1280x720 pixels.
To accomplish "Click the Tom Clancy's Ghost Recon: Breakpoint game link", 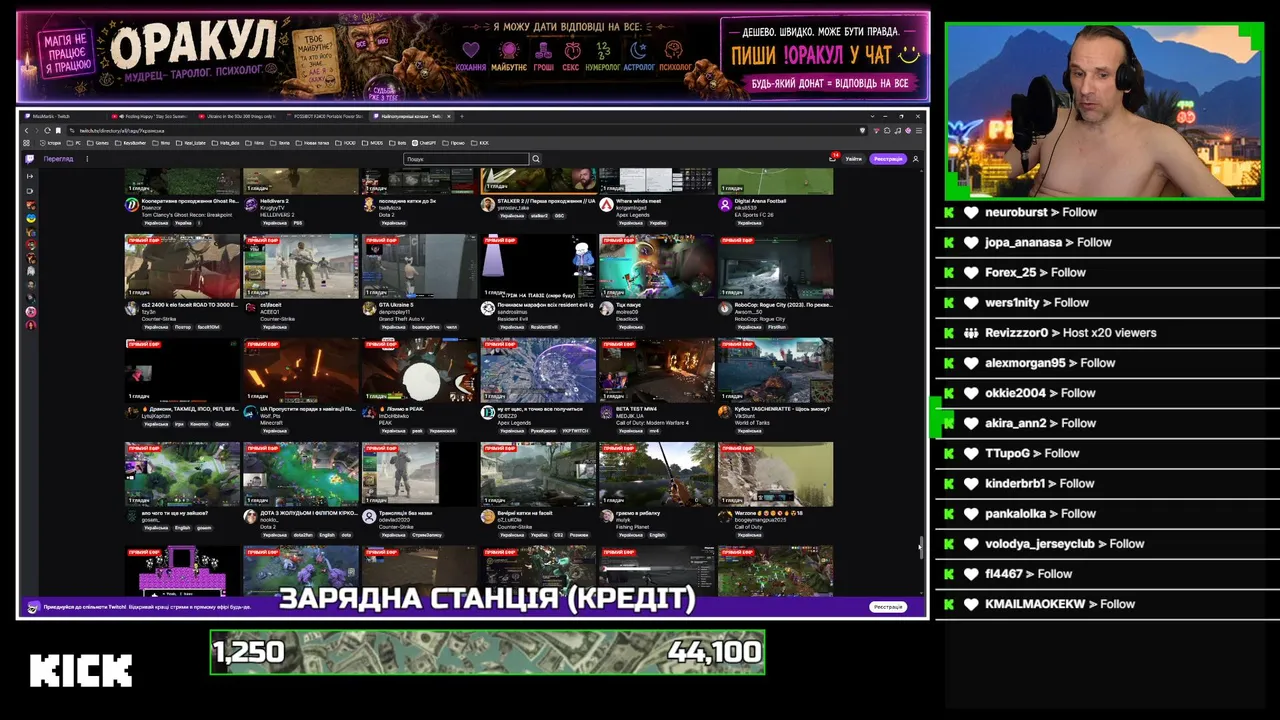I will click(x=186, y=215).
